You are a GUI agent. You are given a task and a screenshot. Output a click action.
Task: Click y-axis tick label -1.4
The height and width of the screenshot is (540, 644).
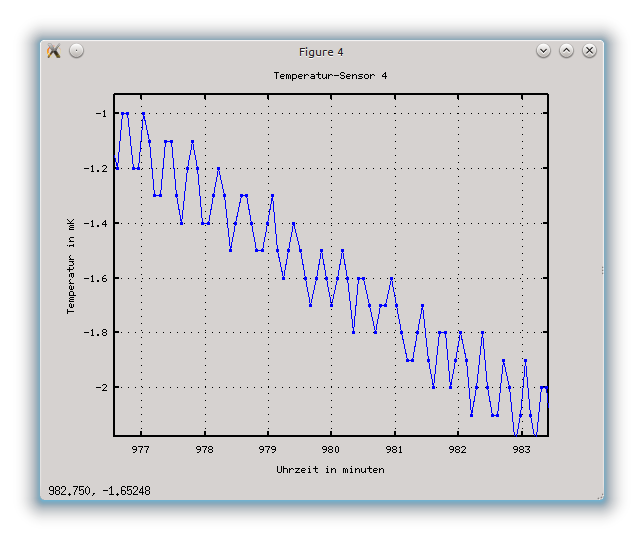[x=95, y=223]
